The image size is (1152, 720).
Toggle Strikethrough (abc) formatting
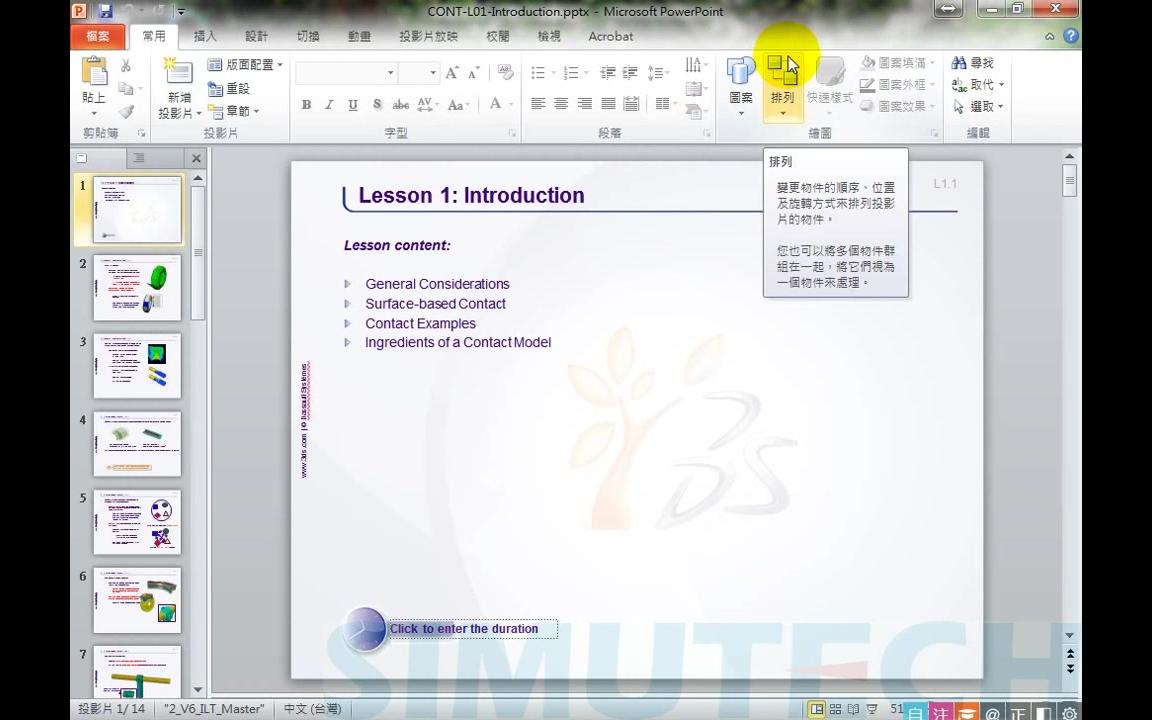[x=400, y=104]
